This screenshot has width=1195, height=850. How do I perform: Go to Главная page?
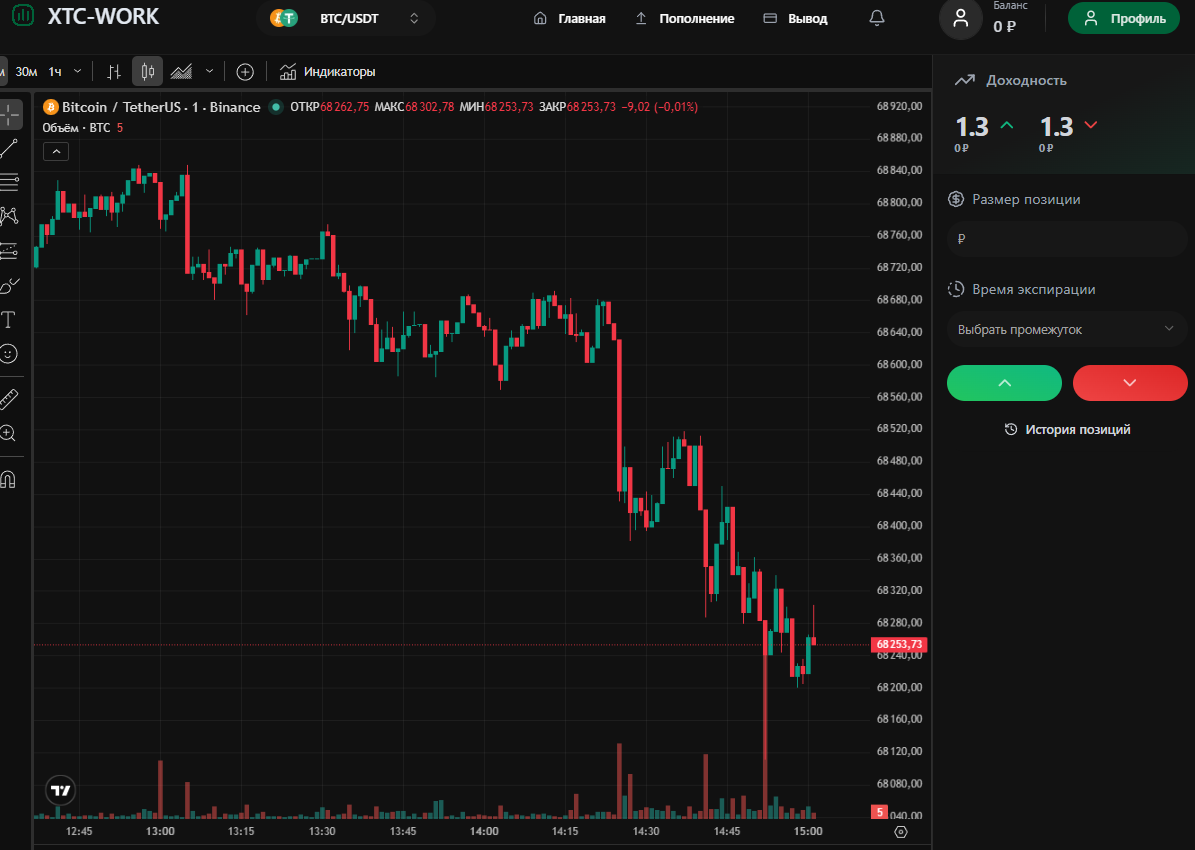(x=569, y=18)
